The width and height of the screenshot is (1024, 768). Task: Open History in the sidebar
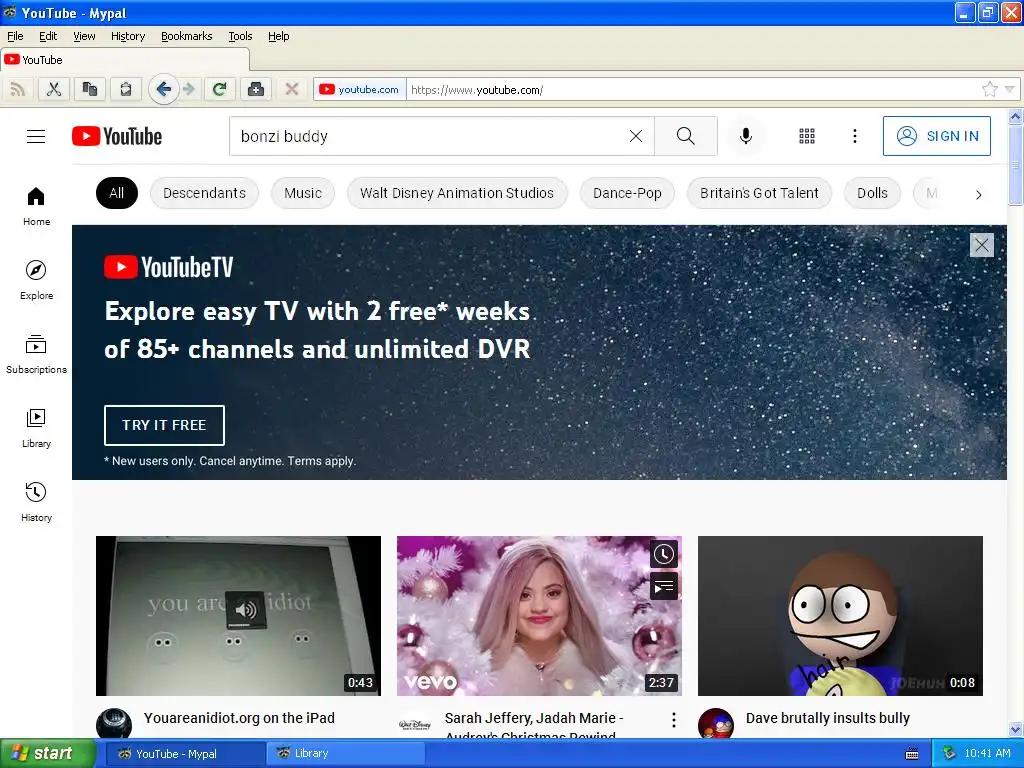36,502
